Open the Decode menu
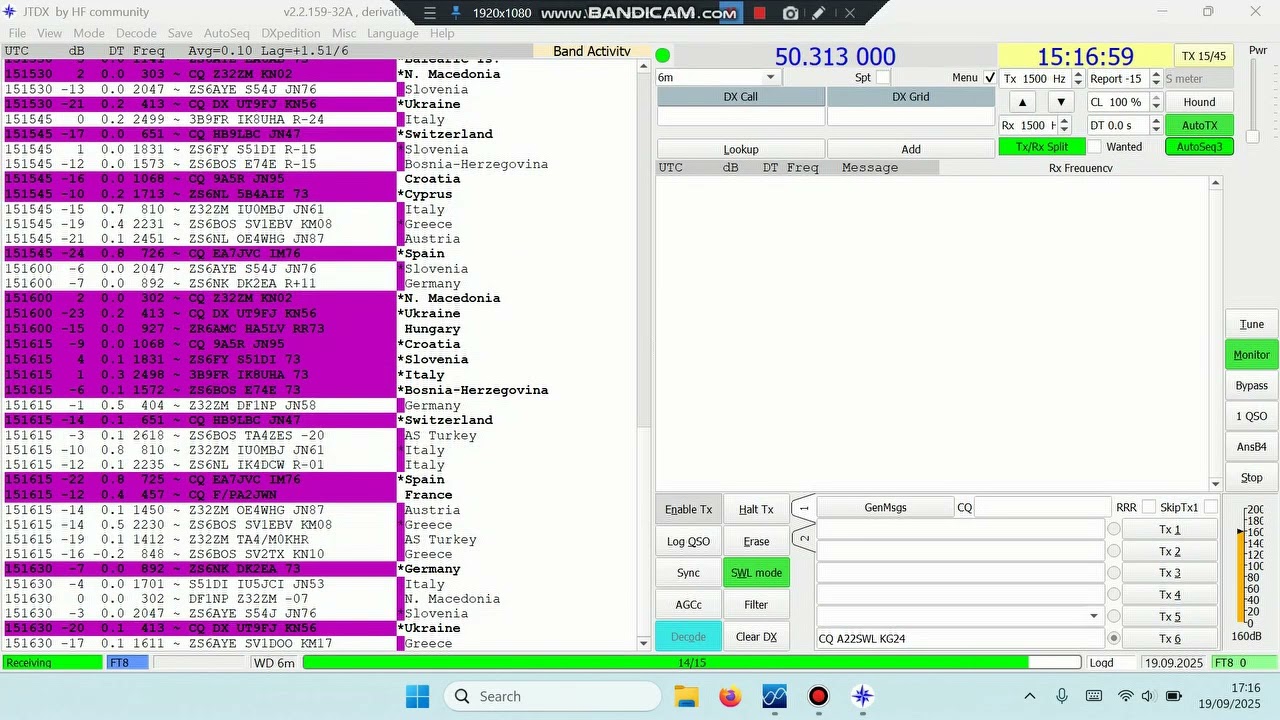 [136, 33]
